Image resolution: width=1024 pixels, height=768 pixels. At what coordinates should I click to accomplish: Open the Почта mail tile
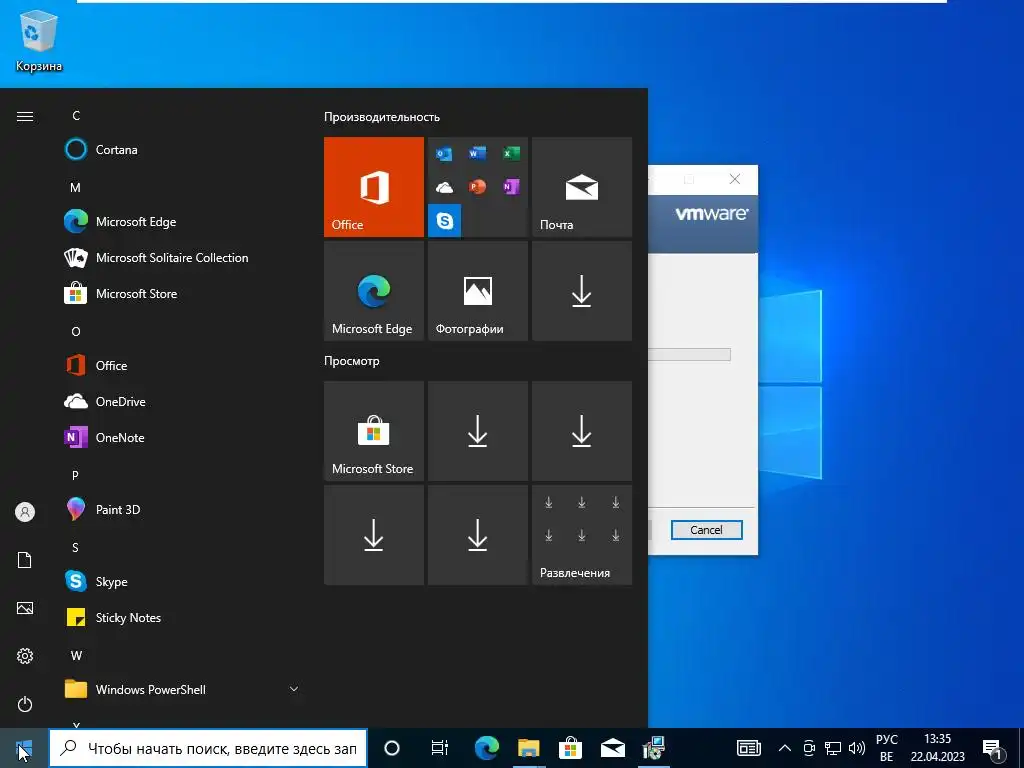582,187
